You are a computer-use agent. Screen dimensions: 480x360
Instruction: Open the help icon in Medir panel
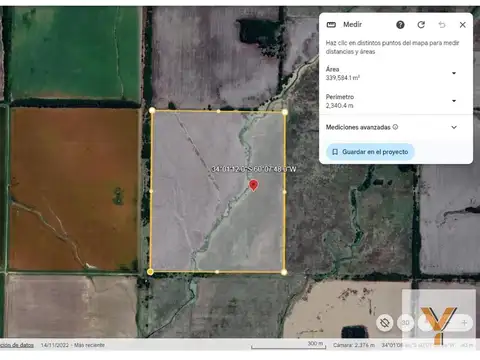[400, 25]
